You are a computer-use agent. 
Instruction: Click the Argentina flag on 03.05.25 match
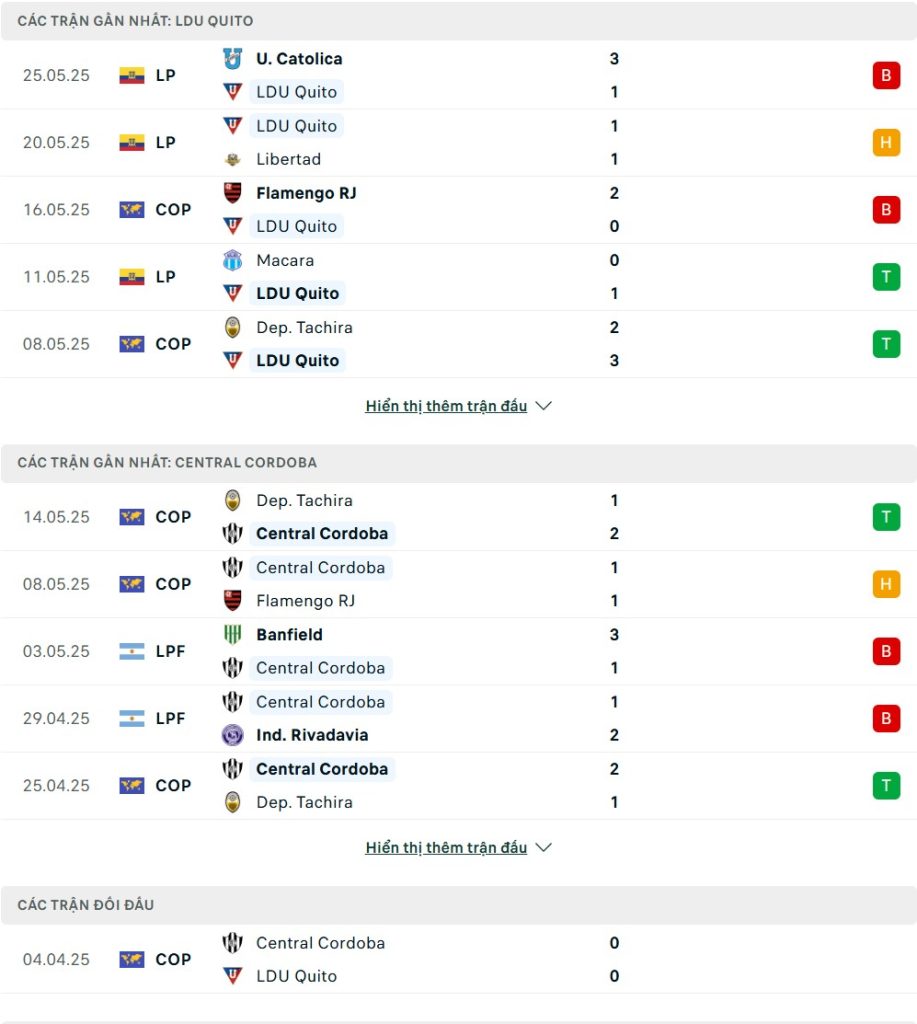[132, 652]
